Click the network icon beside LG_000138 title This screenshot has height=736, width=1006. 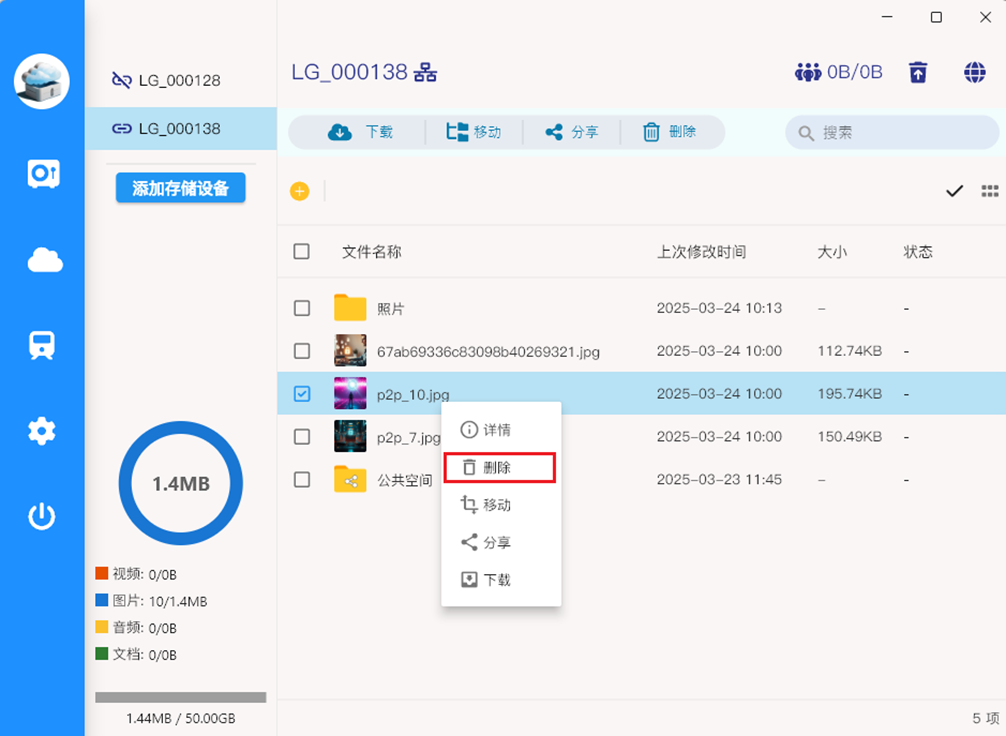(x=425, y=73)
